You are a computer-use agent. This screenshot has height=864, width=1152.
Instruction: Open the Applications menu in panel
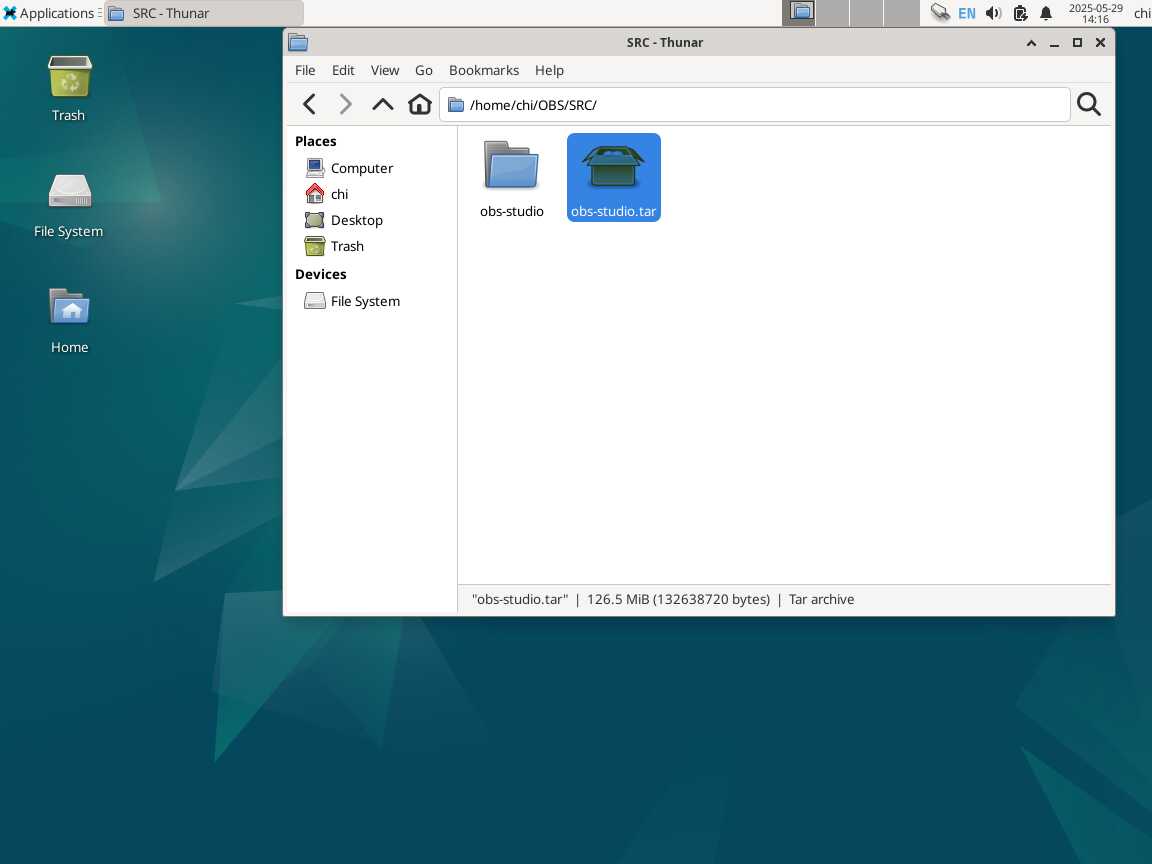[48, 13]
